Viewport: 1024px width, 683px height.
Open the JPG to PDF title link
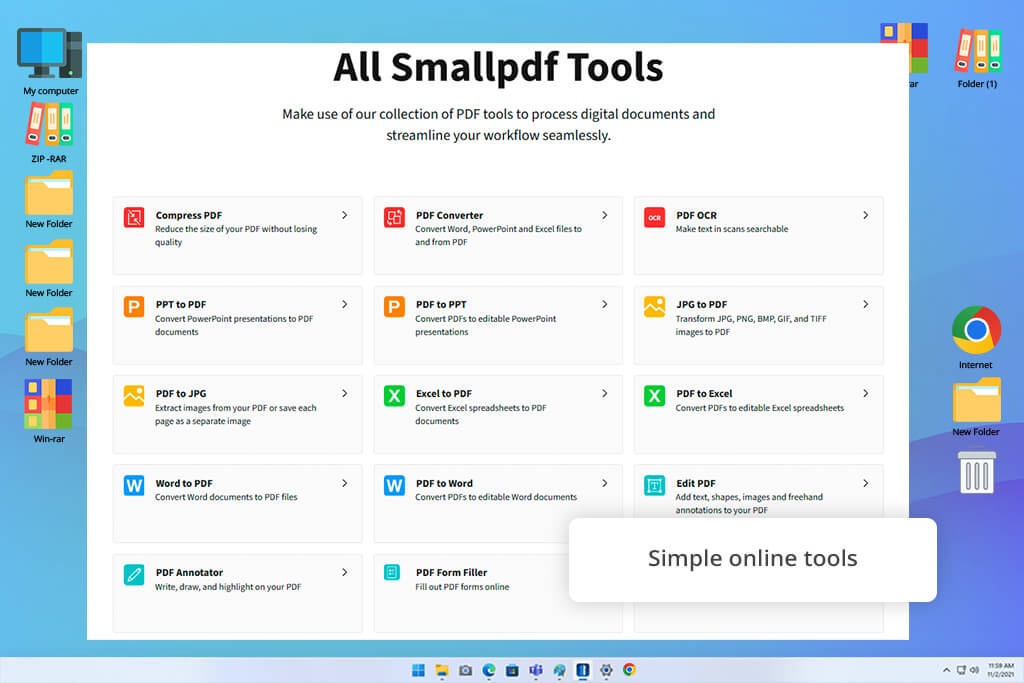pos(701,304)
